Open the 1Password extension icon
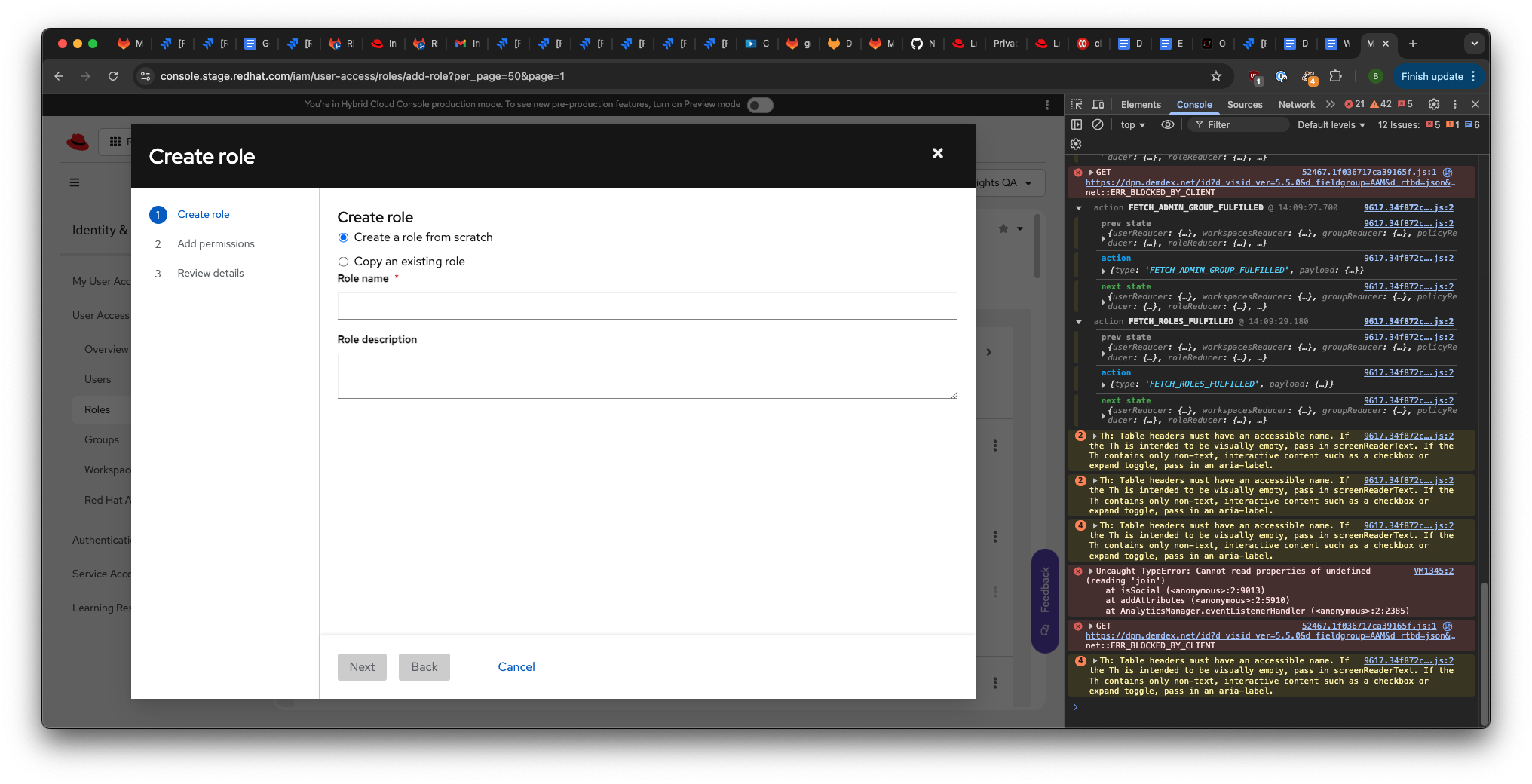The height and width of the screenshot is (784, 1532). pos(1281,76)
